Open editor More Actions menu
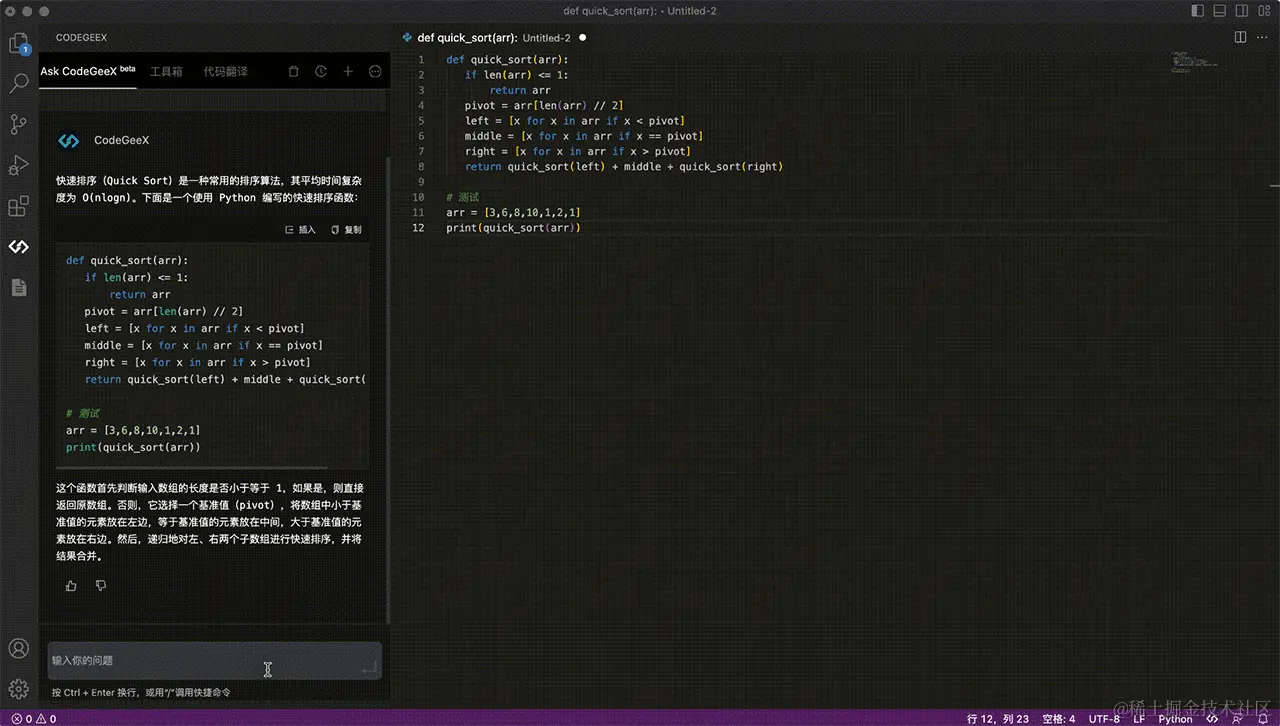Image resolution: width=1280 pixels, height=726 pixels. [1263, 37]
